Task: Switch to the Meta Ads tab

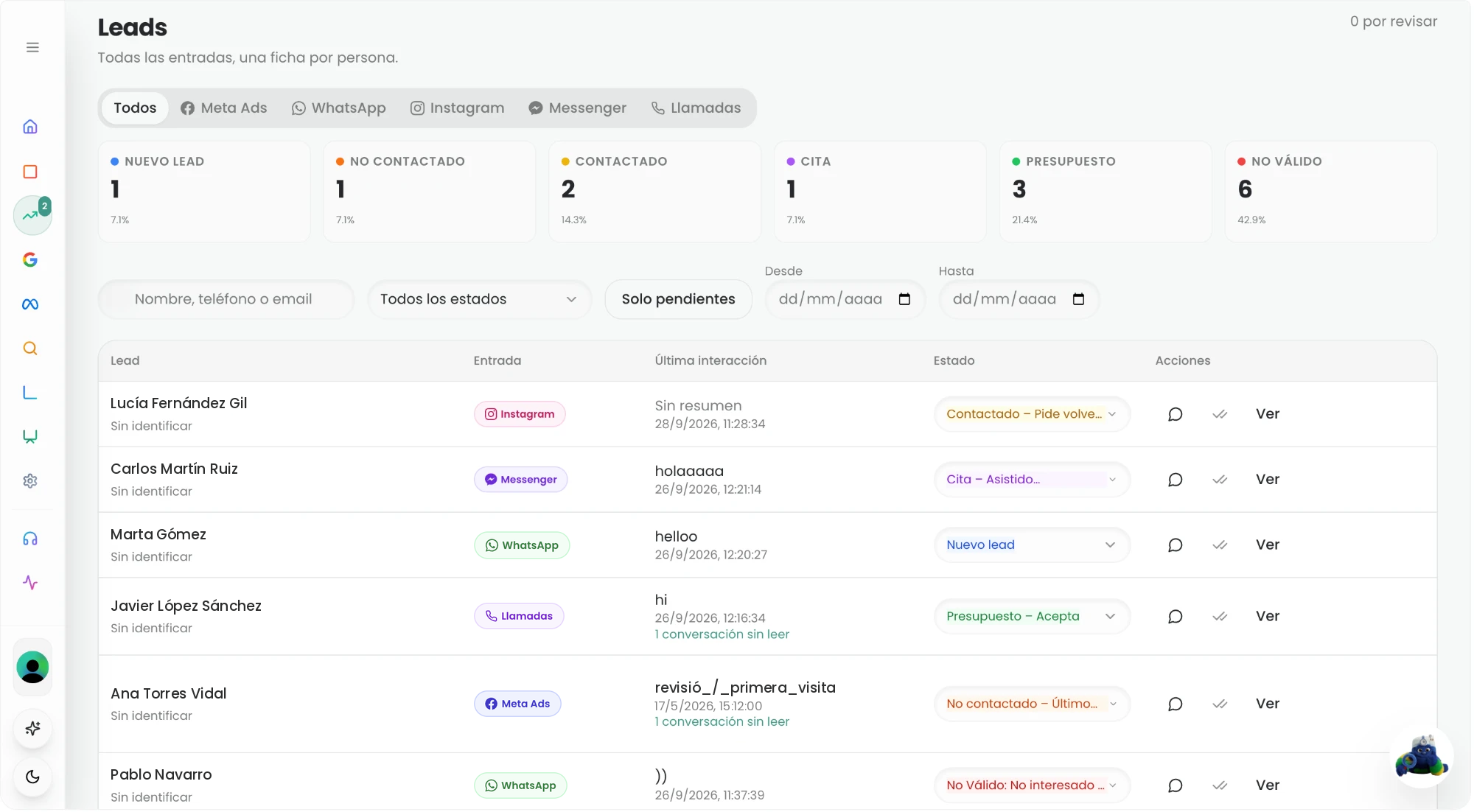Action: (224, 108)
